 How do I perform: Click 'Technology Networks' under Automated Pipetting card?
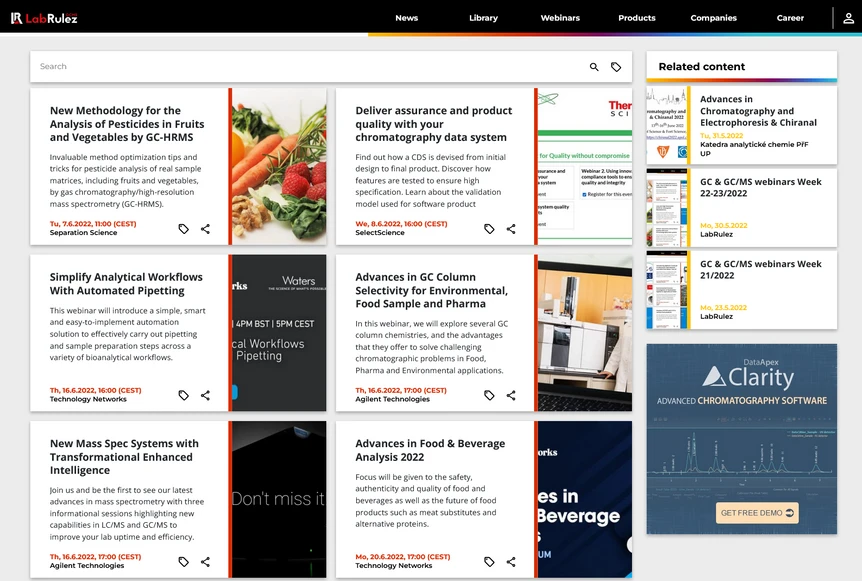[x=88, y=399]
